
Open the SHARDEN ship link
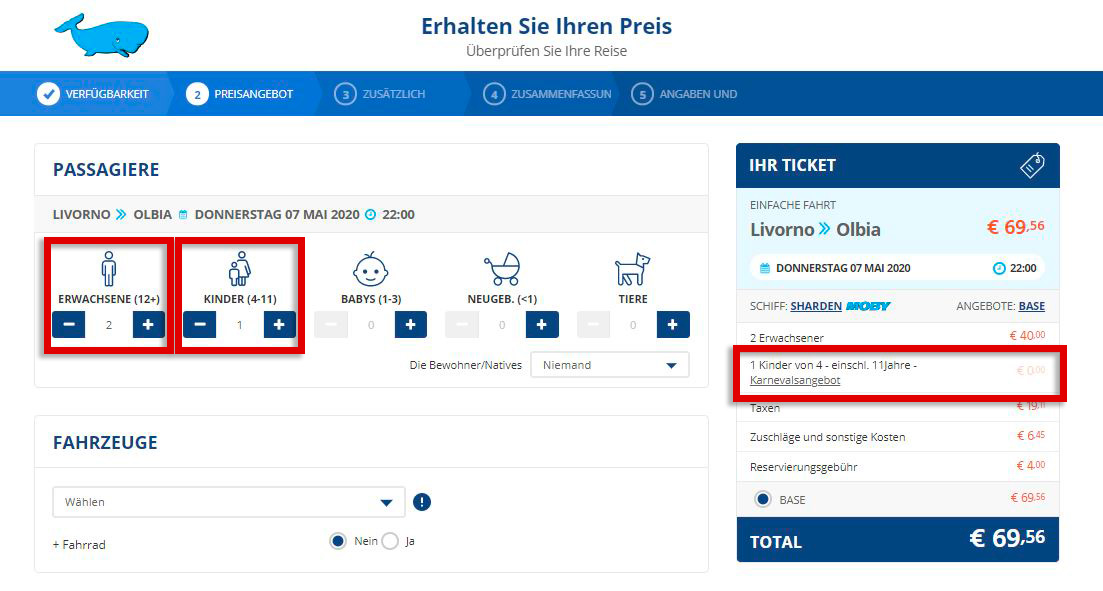click(816, 306)
